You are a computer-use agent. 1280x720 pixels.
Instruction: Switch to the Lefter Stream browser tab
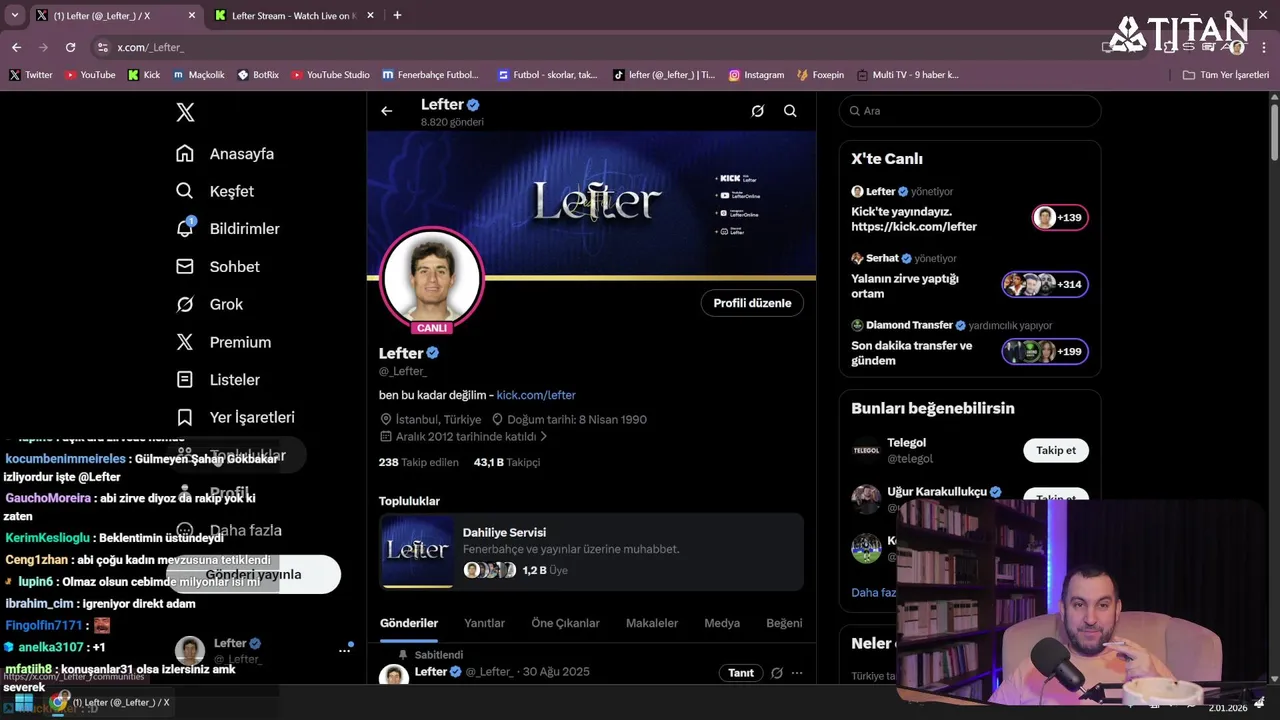294,15
